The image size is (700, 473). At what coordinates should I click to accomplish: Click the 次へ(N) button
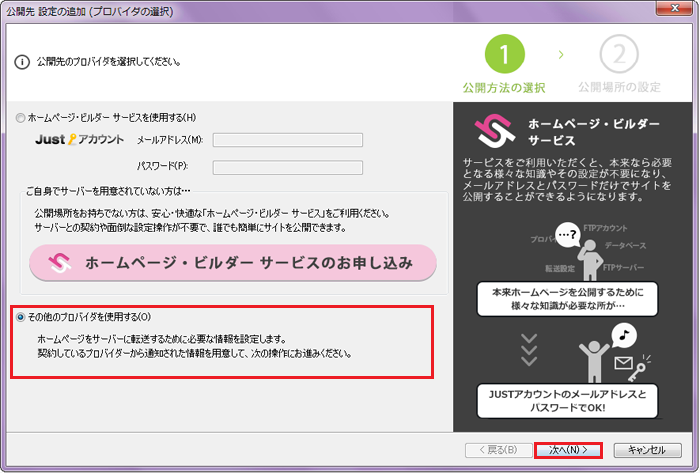point(567,450)
